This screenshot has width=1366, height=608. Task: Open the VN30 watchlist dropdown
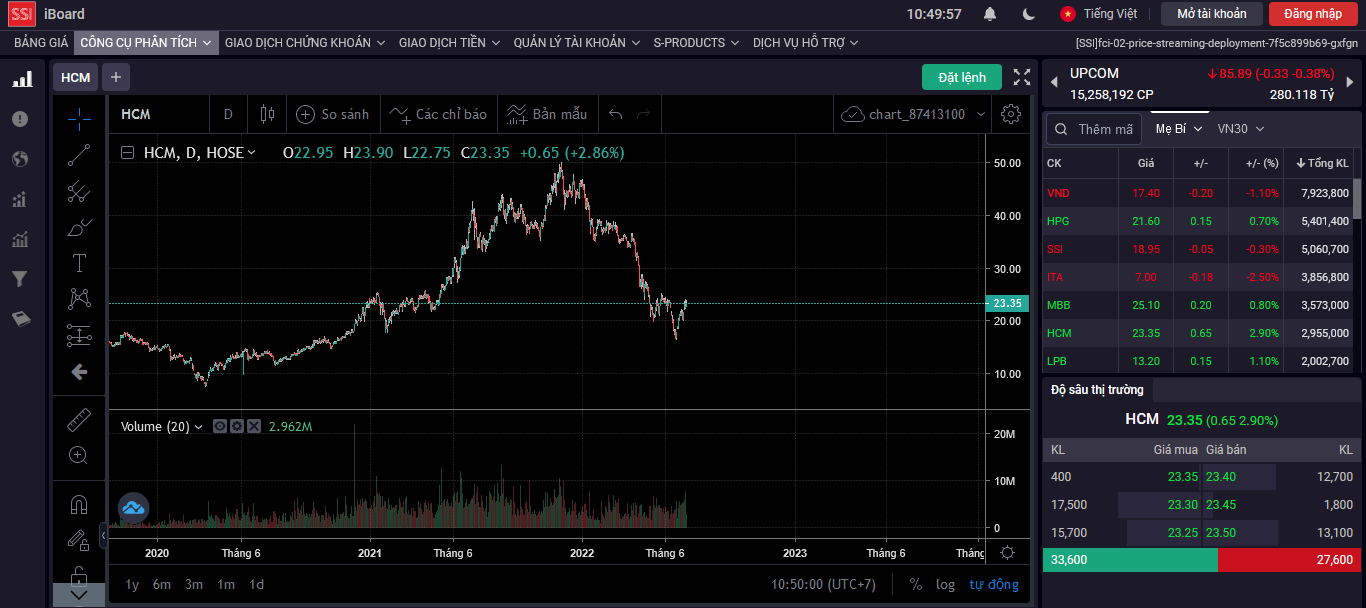pyautogui.click(x=1241, y=129)
